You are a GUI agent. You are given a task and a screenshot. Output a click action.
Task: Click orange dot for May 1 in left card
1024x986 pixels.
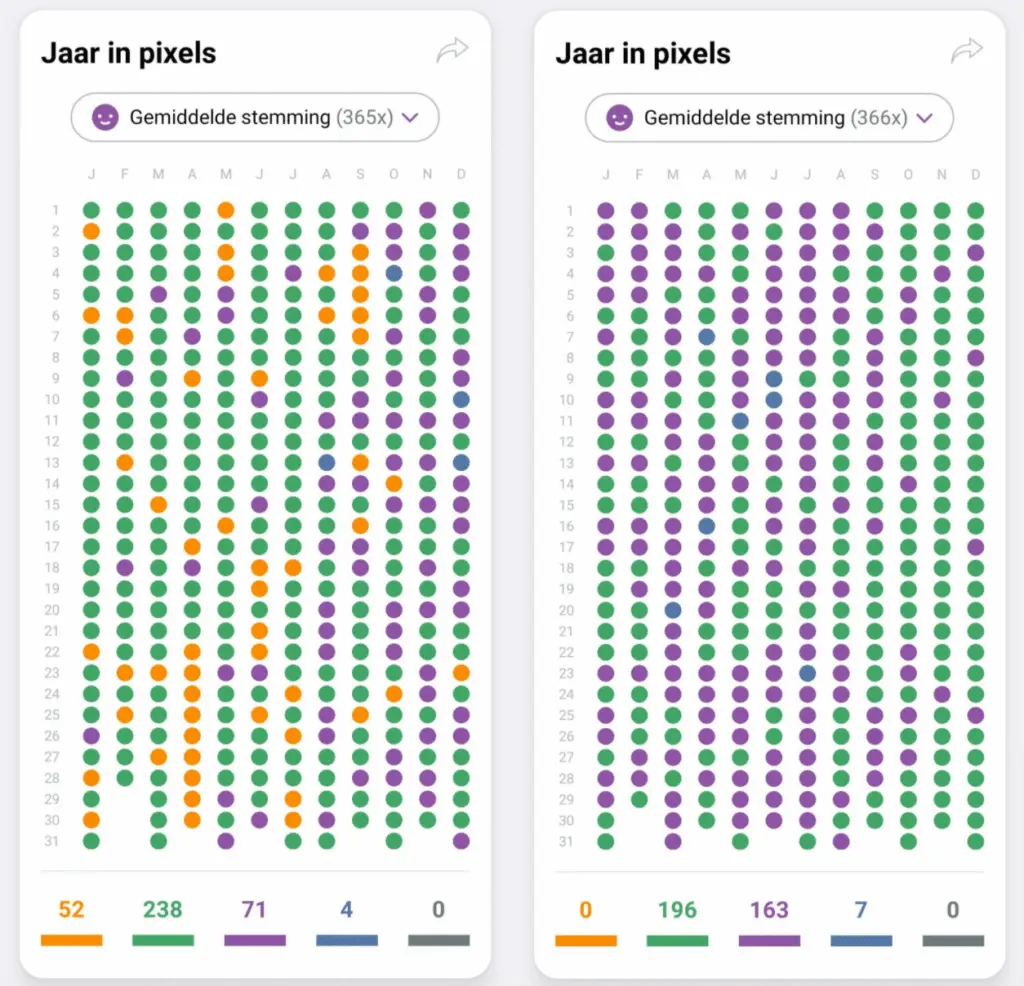(x=226, y=210)
